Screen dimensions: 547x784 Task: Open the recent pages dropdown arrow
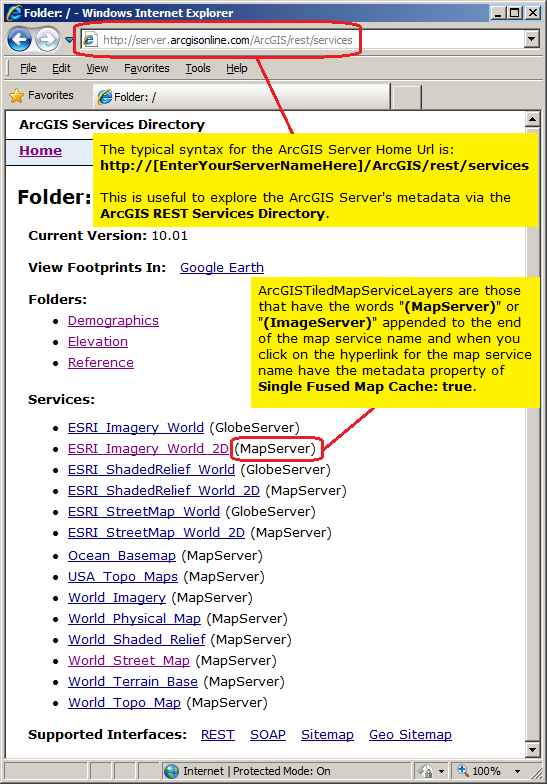click(x=69, y=40)
